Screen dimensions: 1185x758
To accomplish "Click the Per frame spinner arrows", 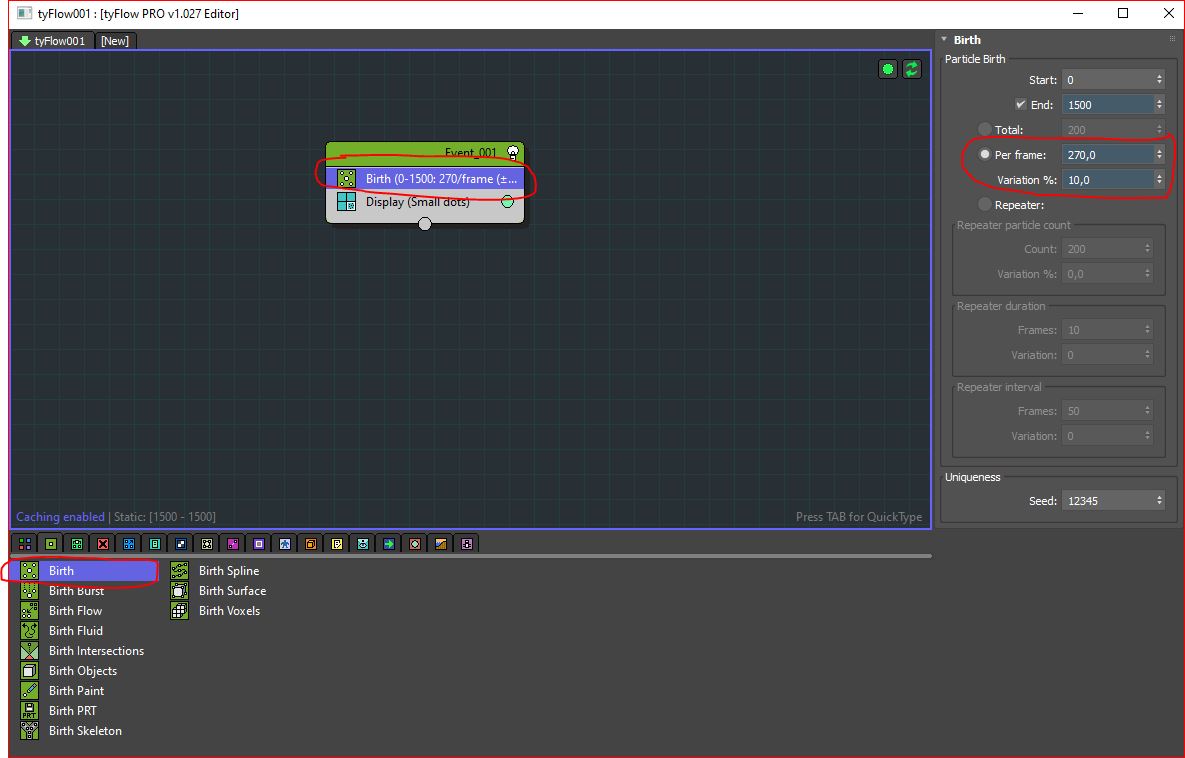I will (1159, 154).
